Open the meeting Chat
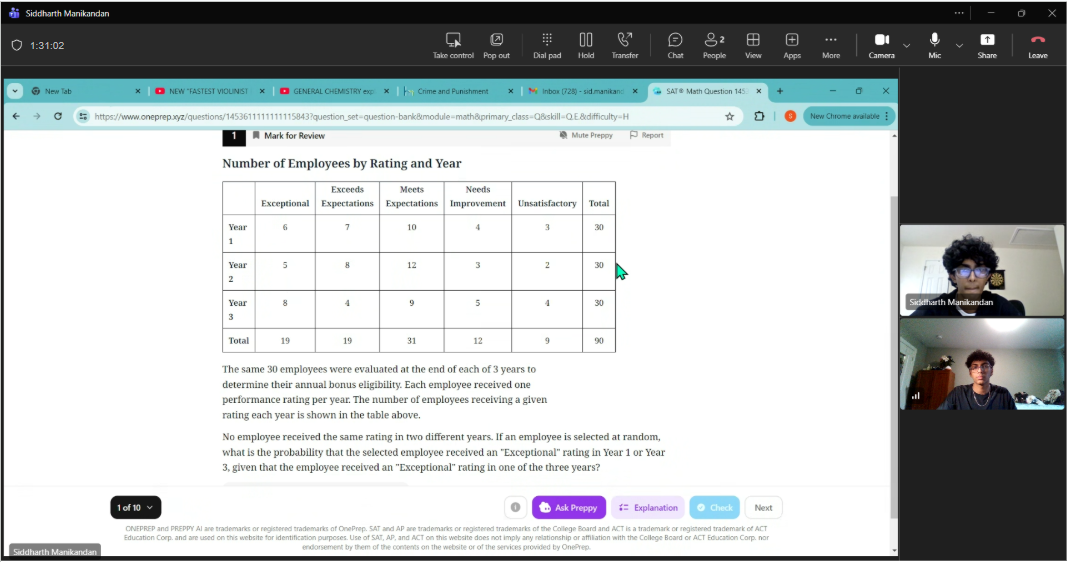The height and width of the screenshot is (562, 1067). click(x=675, y=46)
